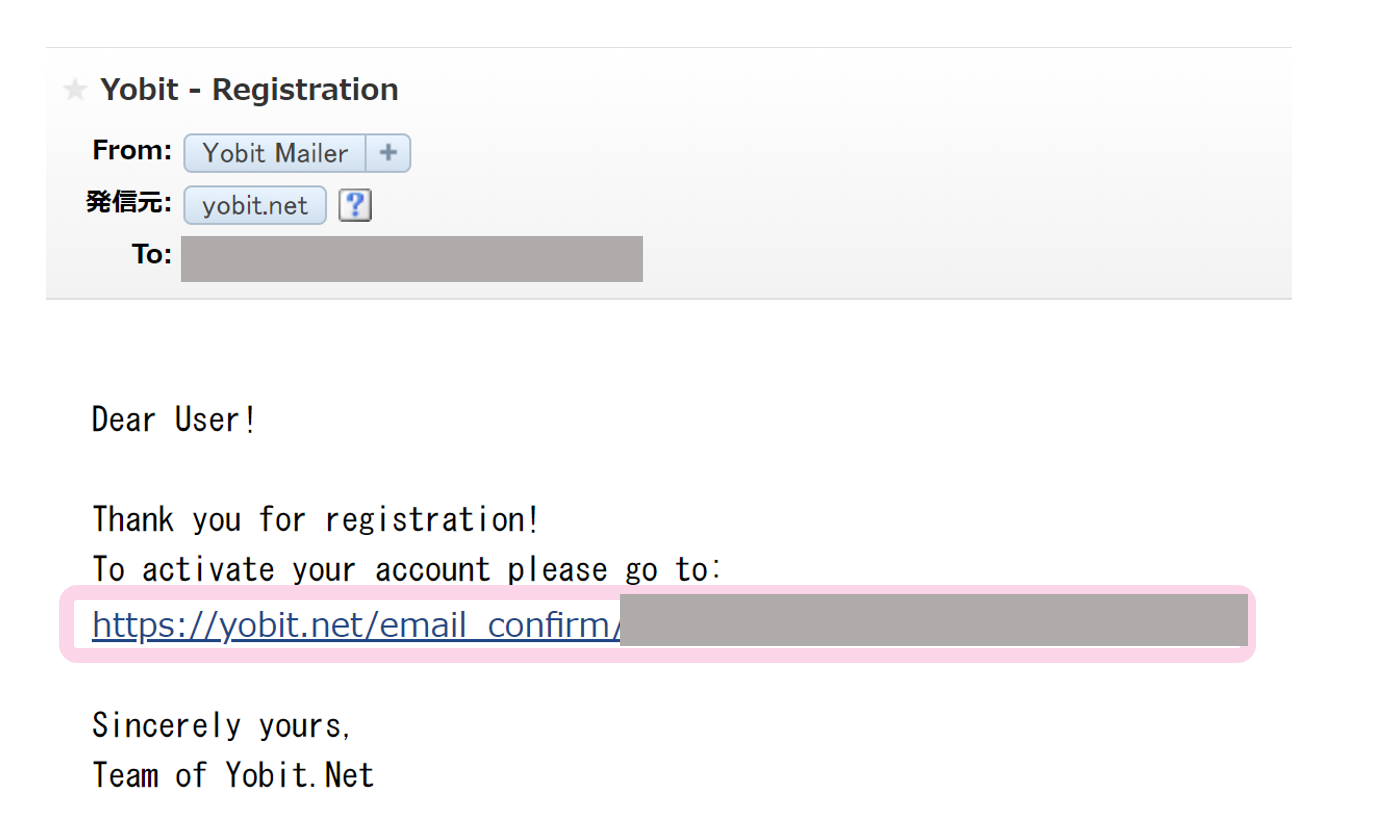Click the To activate your account line
Viewport: 1381px width, 824px height.
(407, 570)
